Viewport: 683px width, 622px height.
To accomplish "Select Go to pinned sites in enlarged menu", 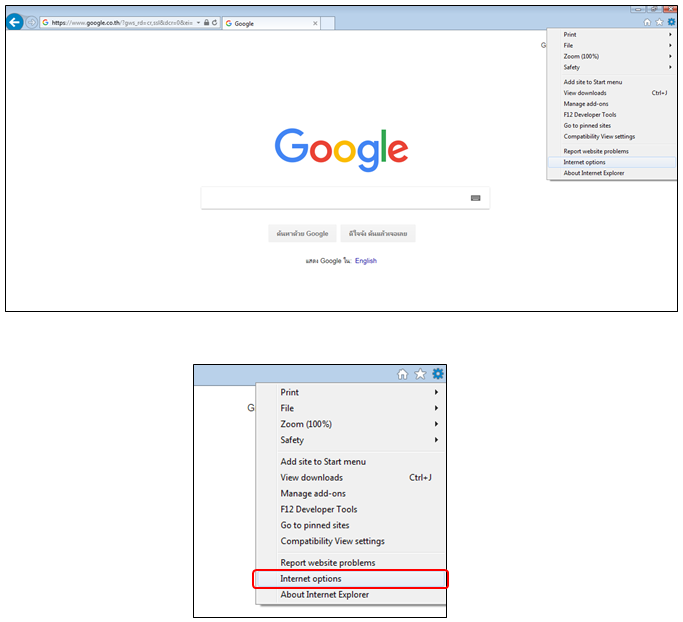I will [351, 525].
